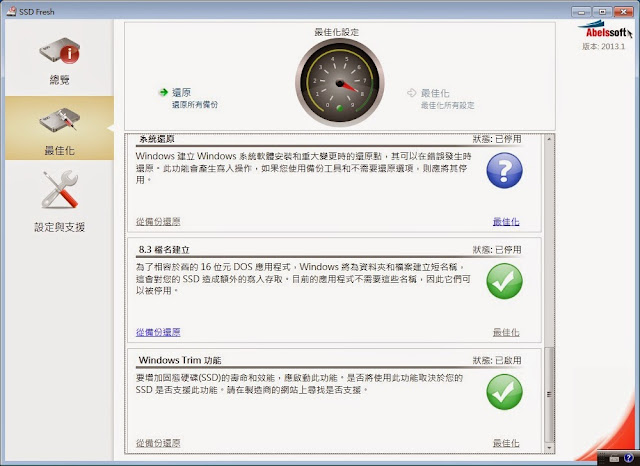Click the blue question mark status icon
Viewport: 640px width, 466px height.
click(x=504, y=170)
